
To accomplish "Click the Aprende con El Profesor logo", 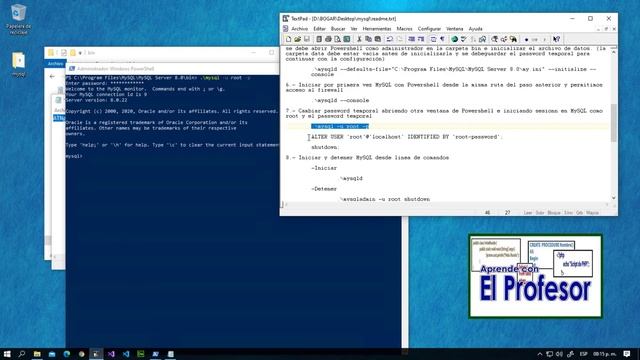I will click(536, 276).
